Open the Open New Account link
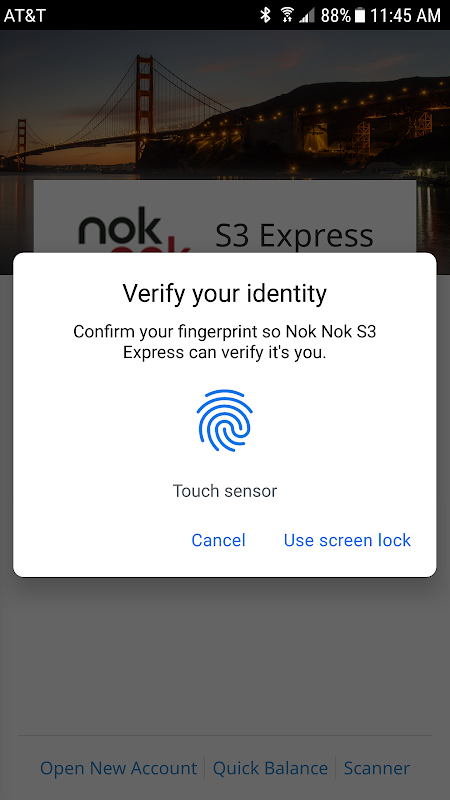Image resolution: width=450 pixels, height=800 pixels. click(118, 768)
